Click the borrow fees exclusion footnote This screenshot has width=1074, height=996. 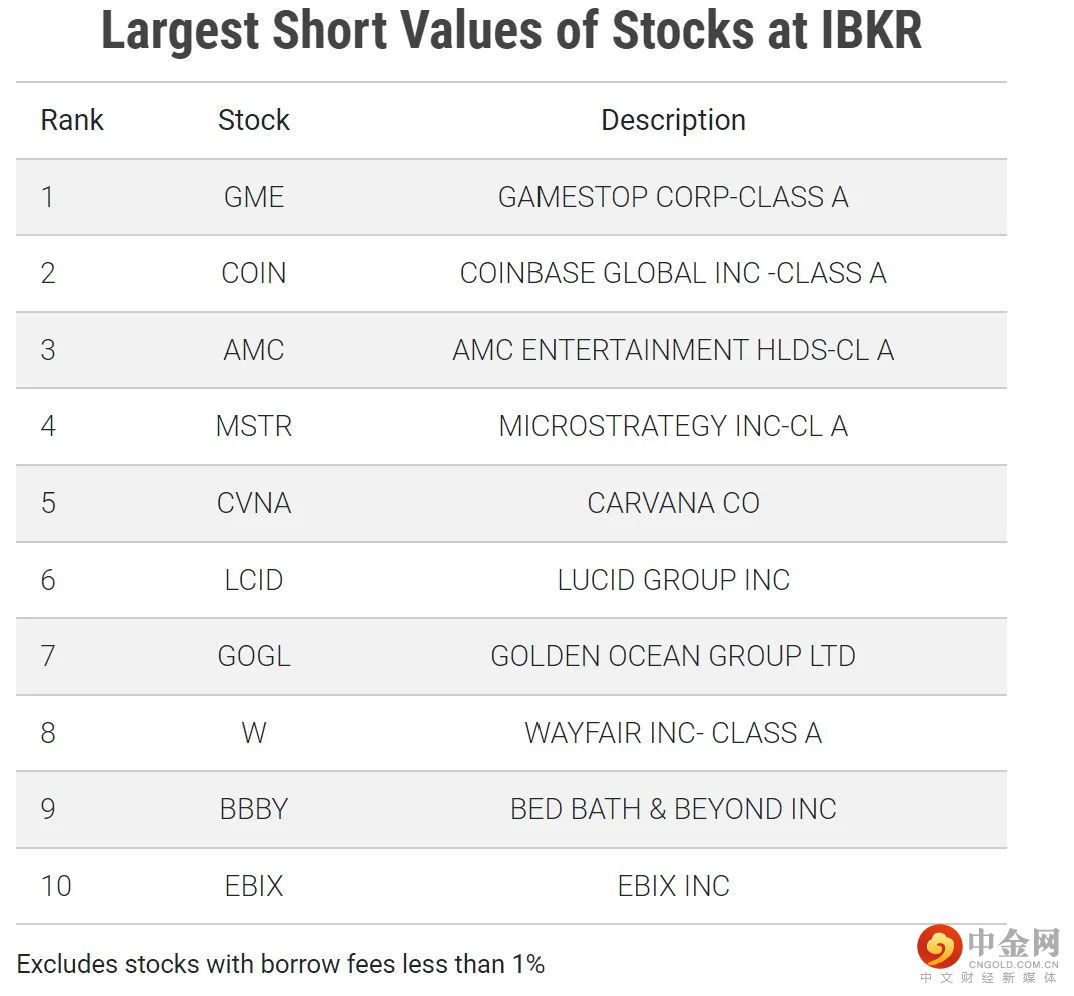coord(281,964)
